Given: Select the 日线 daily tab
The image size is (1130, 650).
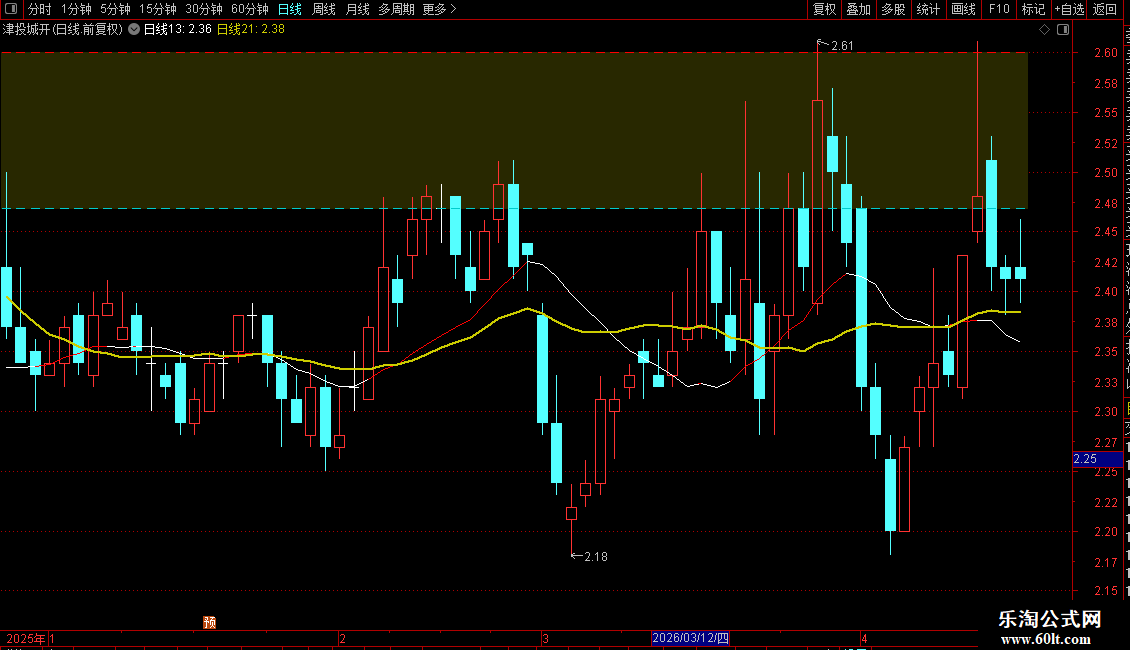Looking at the screenshot, I should tap(290, 9).
